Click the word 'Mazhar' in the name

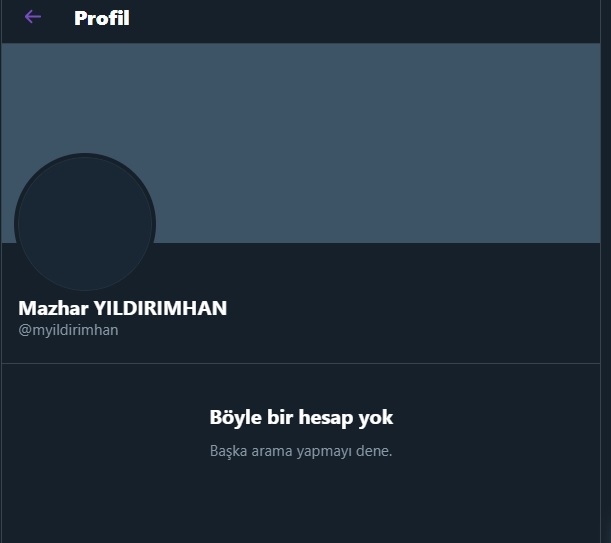pos(53,308)
